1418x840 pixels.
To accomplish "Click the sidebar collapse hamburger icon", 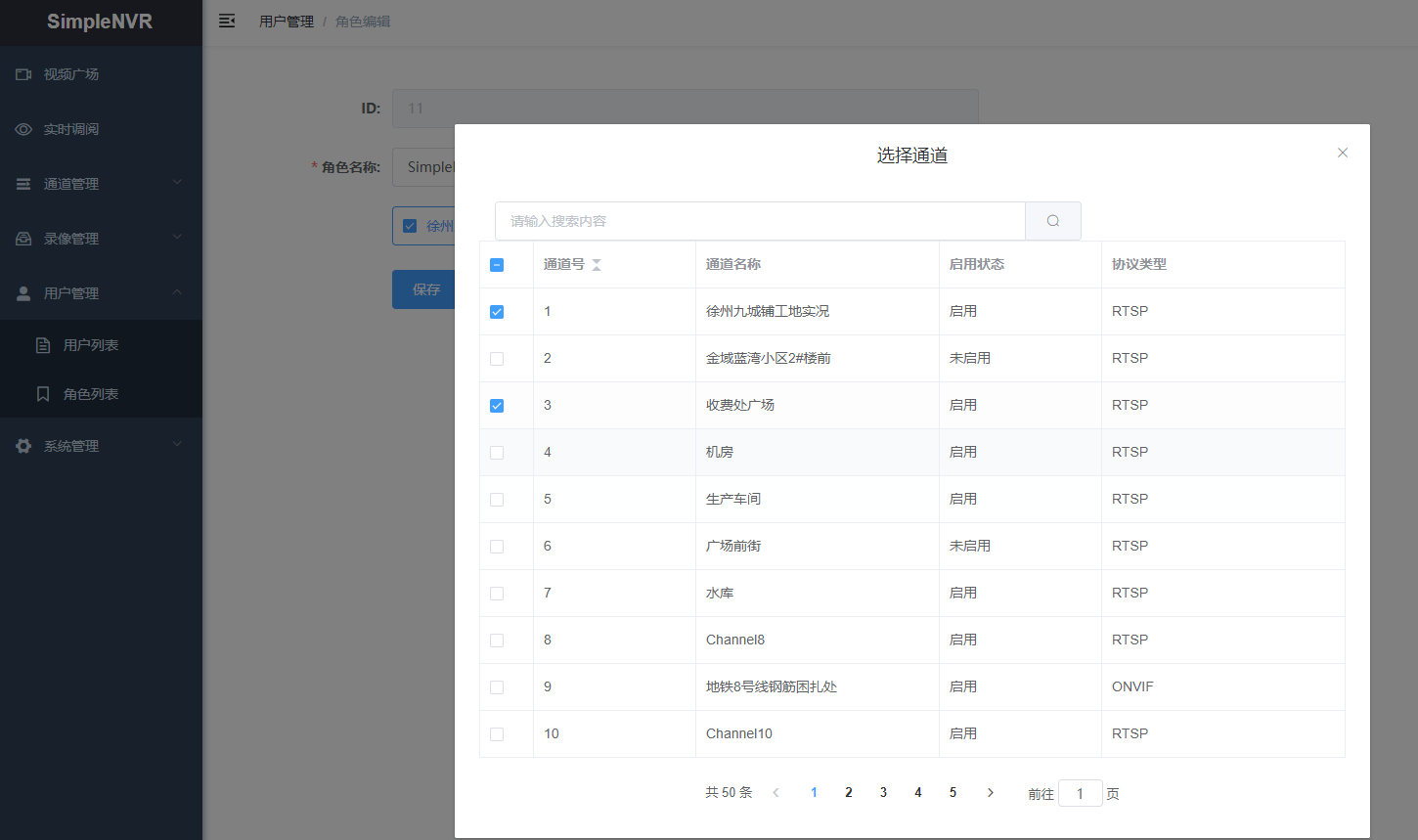I will 227,21.
